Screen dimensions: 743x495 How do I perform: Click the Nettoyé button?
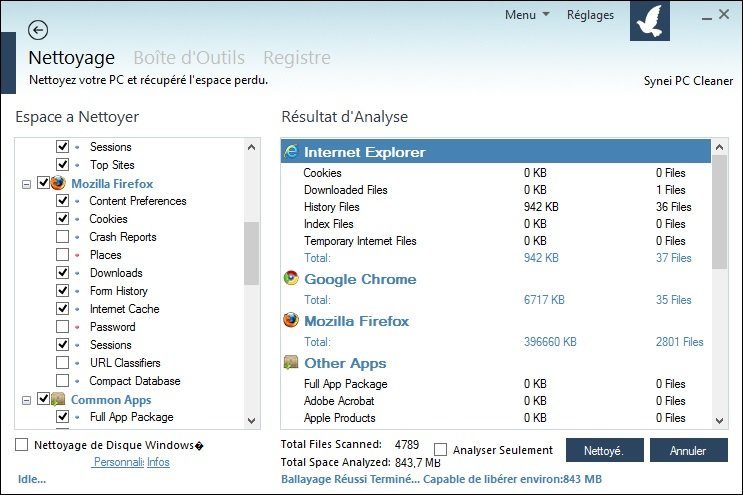[x=605, y=450]
